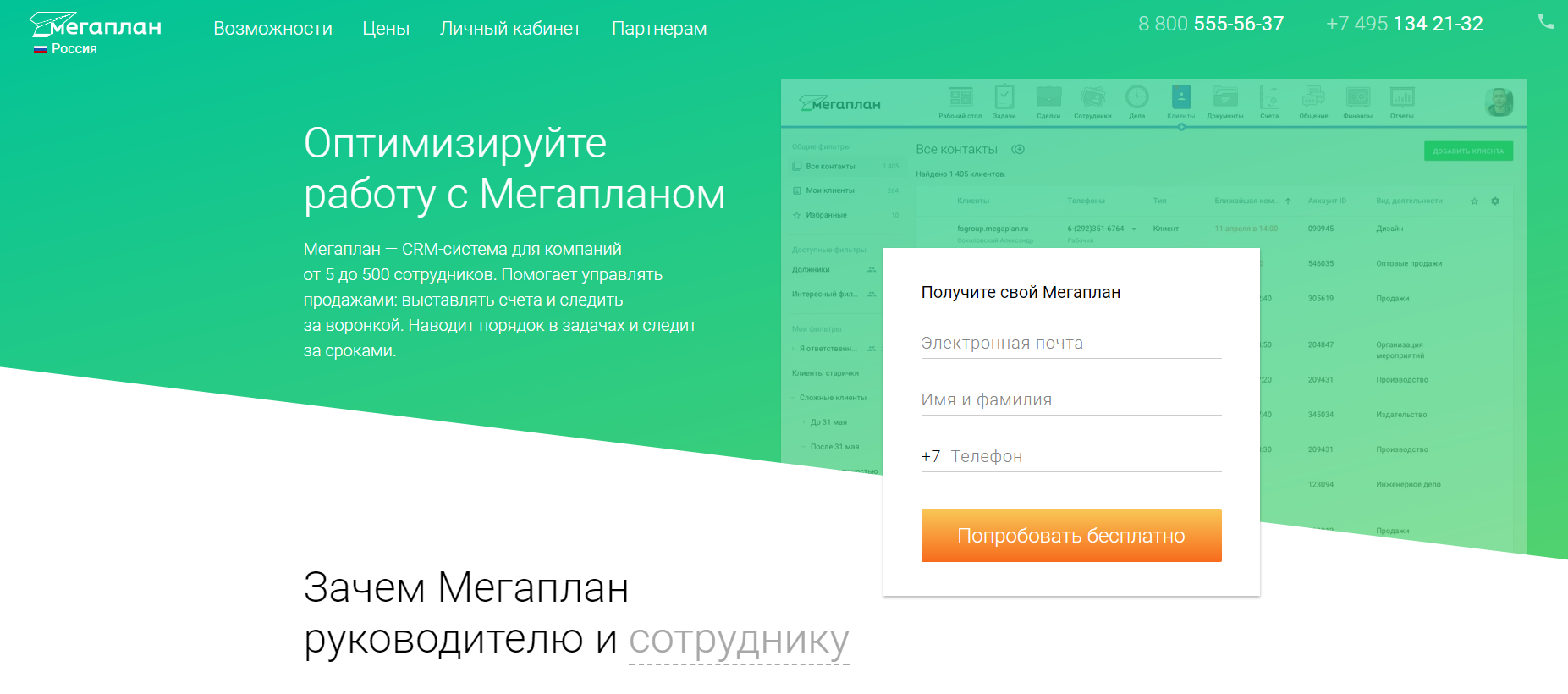Click the fsgroup.megaplan.ru client row
Viewport: 1568px width, 694px height.
pos(993,229)
